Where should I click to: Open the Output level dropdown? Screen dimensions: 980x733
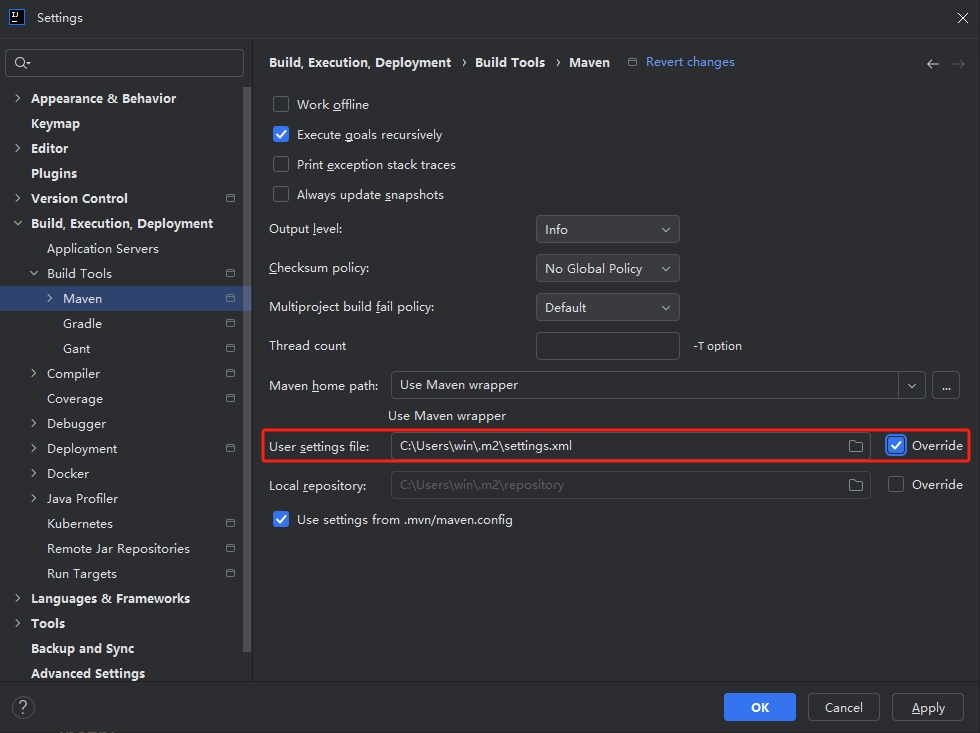click(x=608, y=229)
